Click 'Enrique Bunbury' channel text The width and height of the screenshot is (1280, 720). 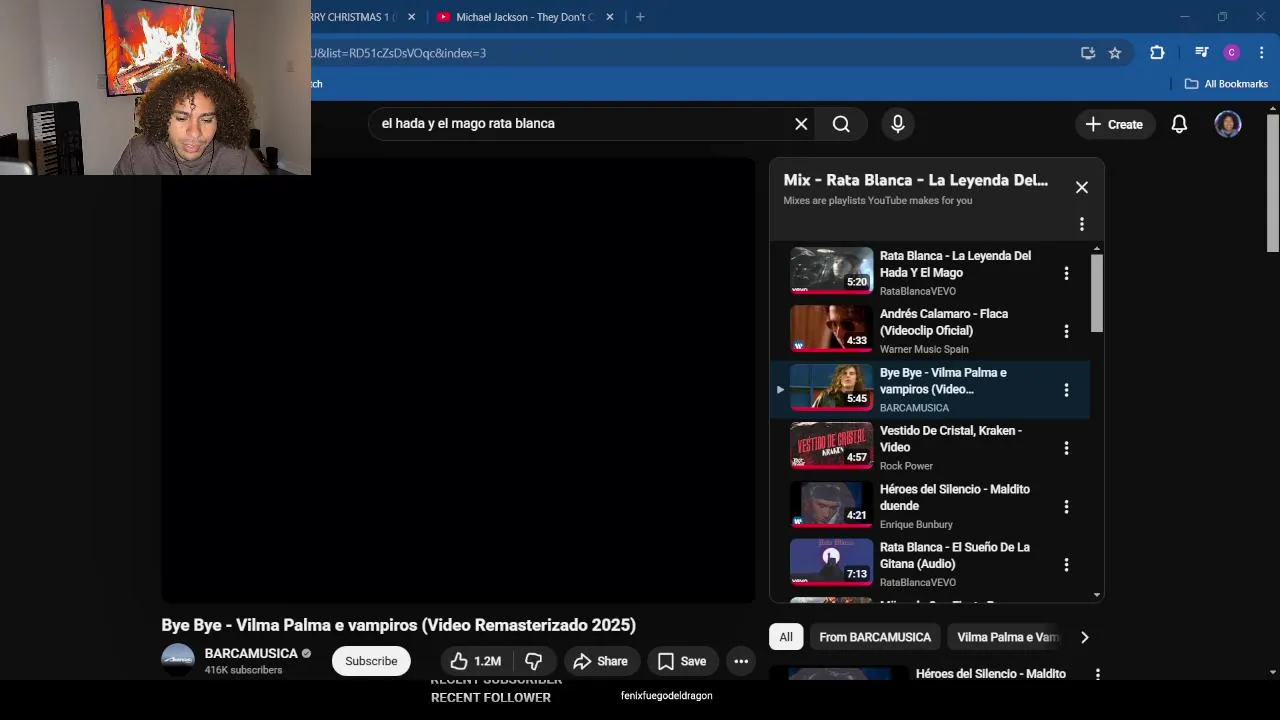coord(916,524)
